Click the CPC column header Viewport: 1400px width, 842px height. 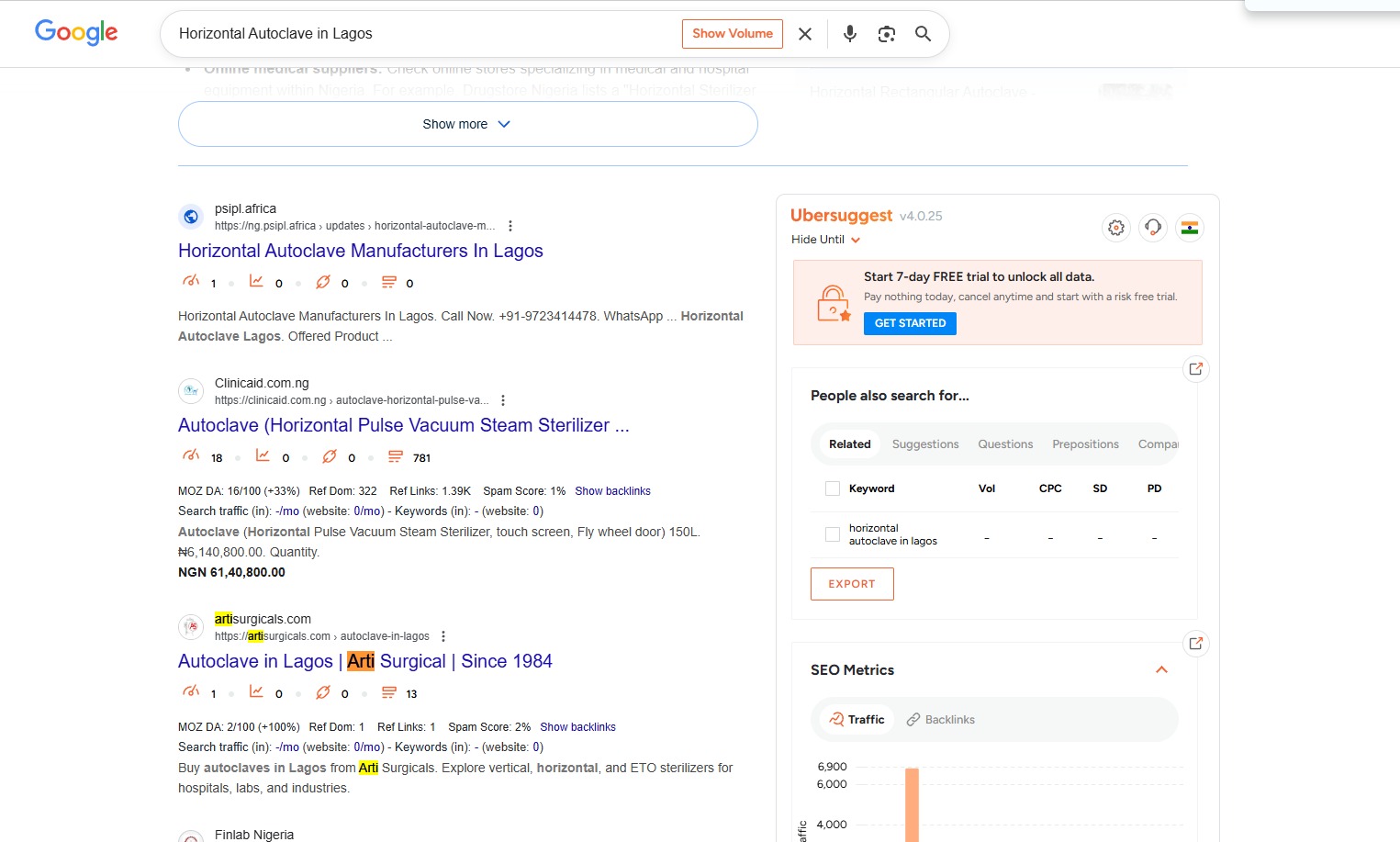point(1050,488)
